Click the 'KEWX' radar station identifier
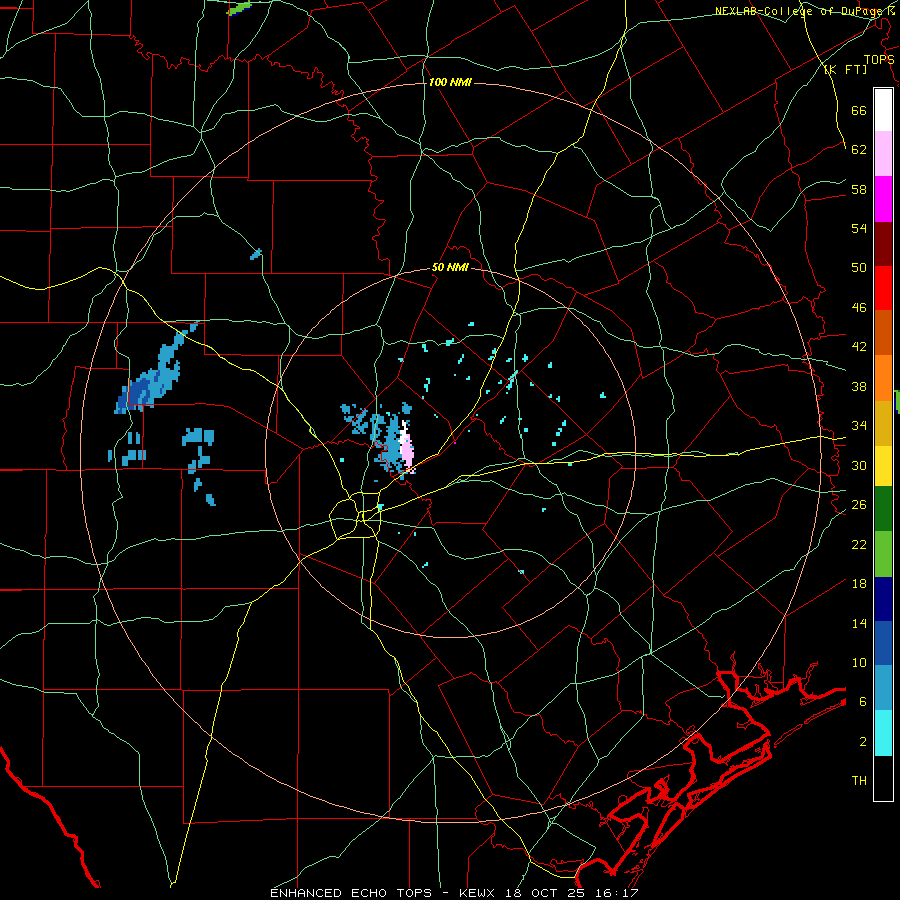This screenshot has width=900, height=900. pos(479,893)
